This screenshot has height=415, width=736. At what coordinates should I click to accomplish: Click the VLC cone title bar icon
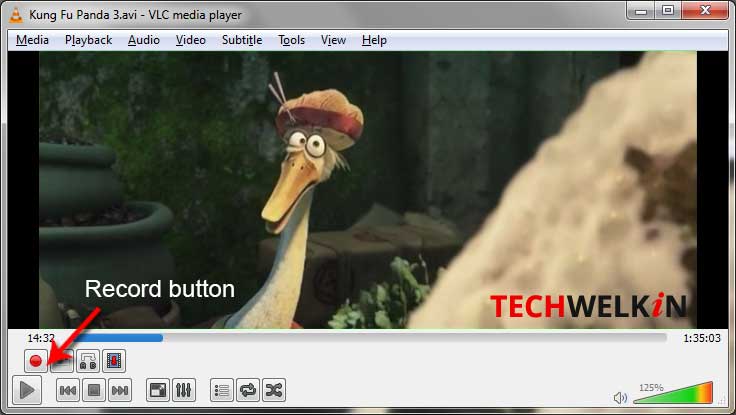click(x=15, y=15)
